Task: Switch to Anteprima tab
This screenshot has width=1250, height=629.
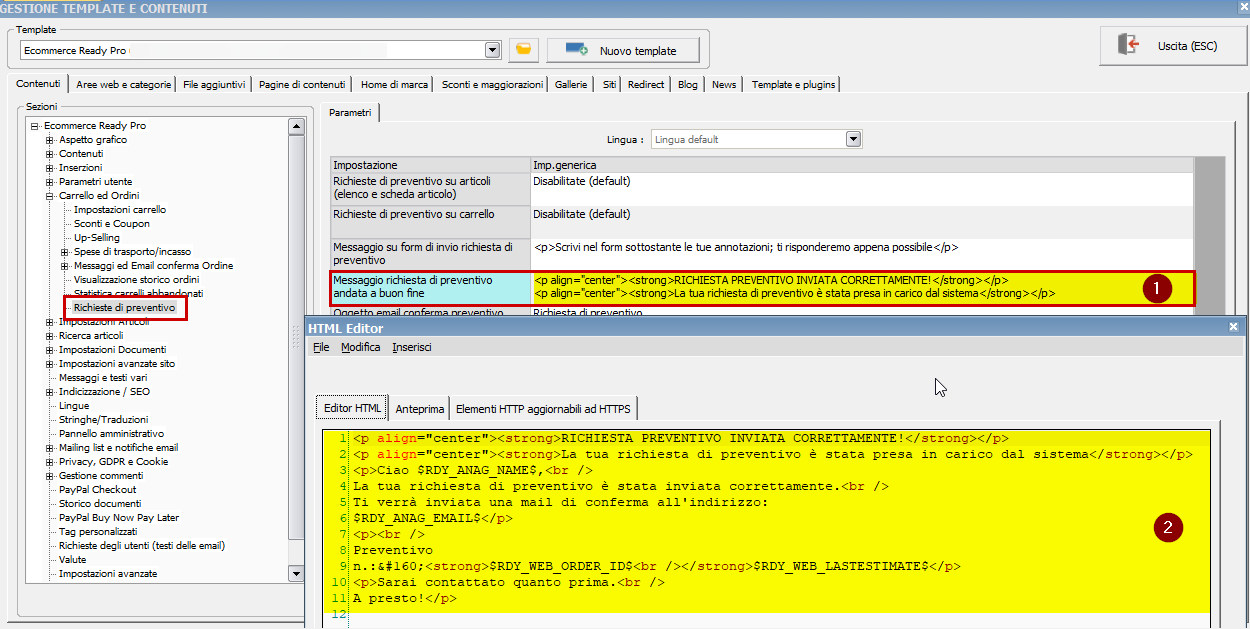Action: pyautogui.click(x=419, y=409)
